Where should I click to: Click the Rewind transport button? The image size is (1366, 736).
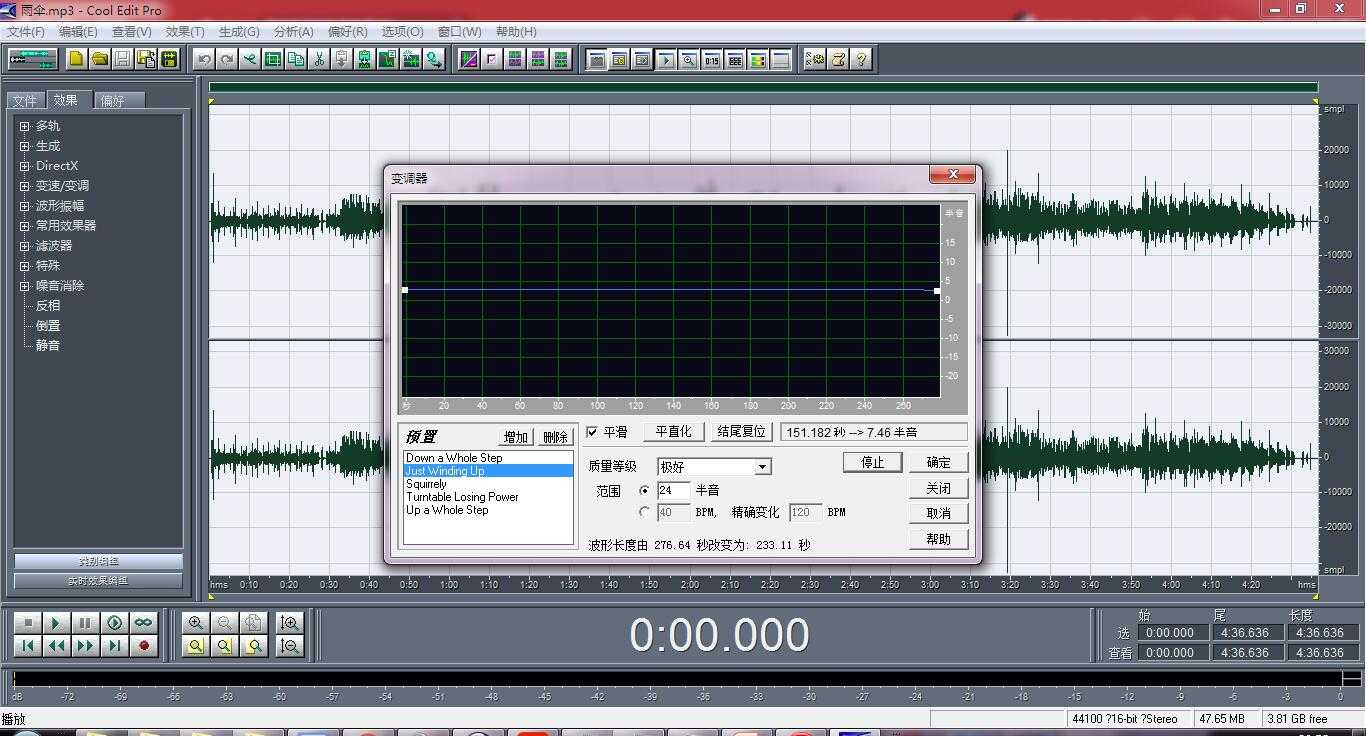(x=56, y=646)
